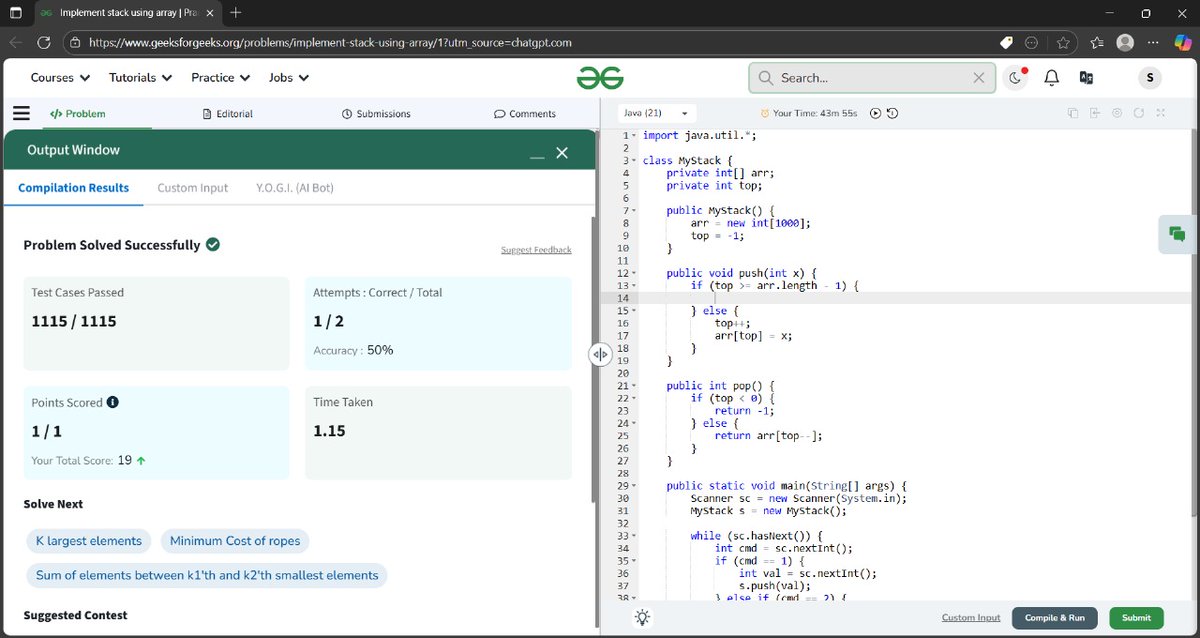Image resolution: width=1200 pixels, height=638 pixels.
Task: Expand Practice dropdown
Action: tap(220, 78)
